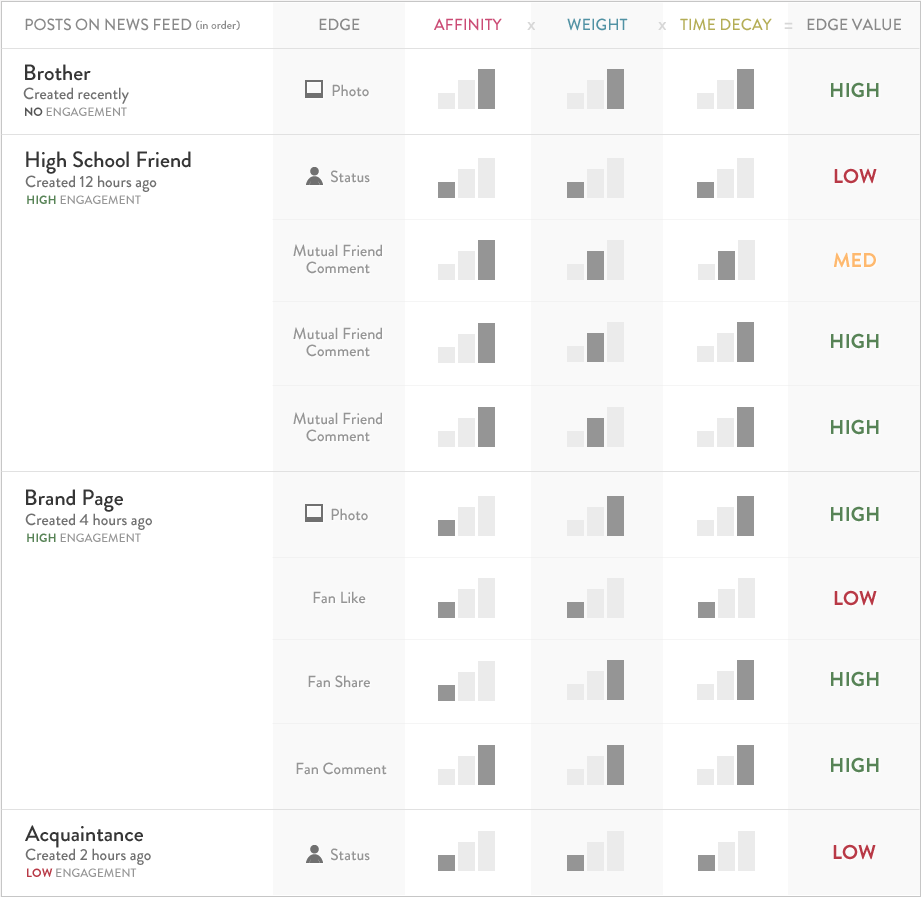Click the person icon beside High School Friend's Status
The height and width of the screenshot is (897, 921).
314,177
